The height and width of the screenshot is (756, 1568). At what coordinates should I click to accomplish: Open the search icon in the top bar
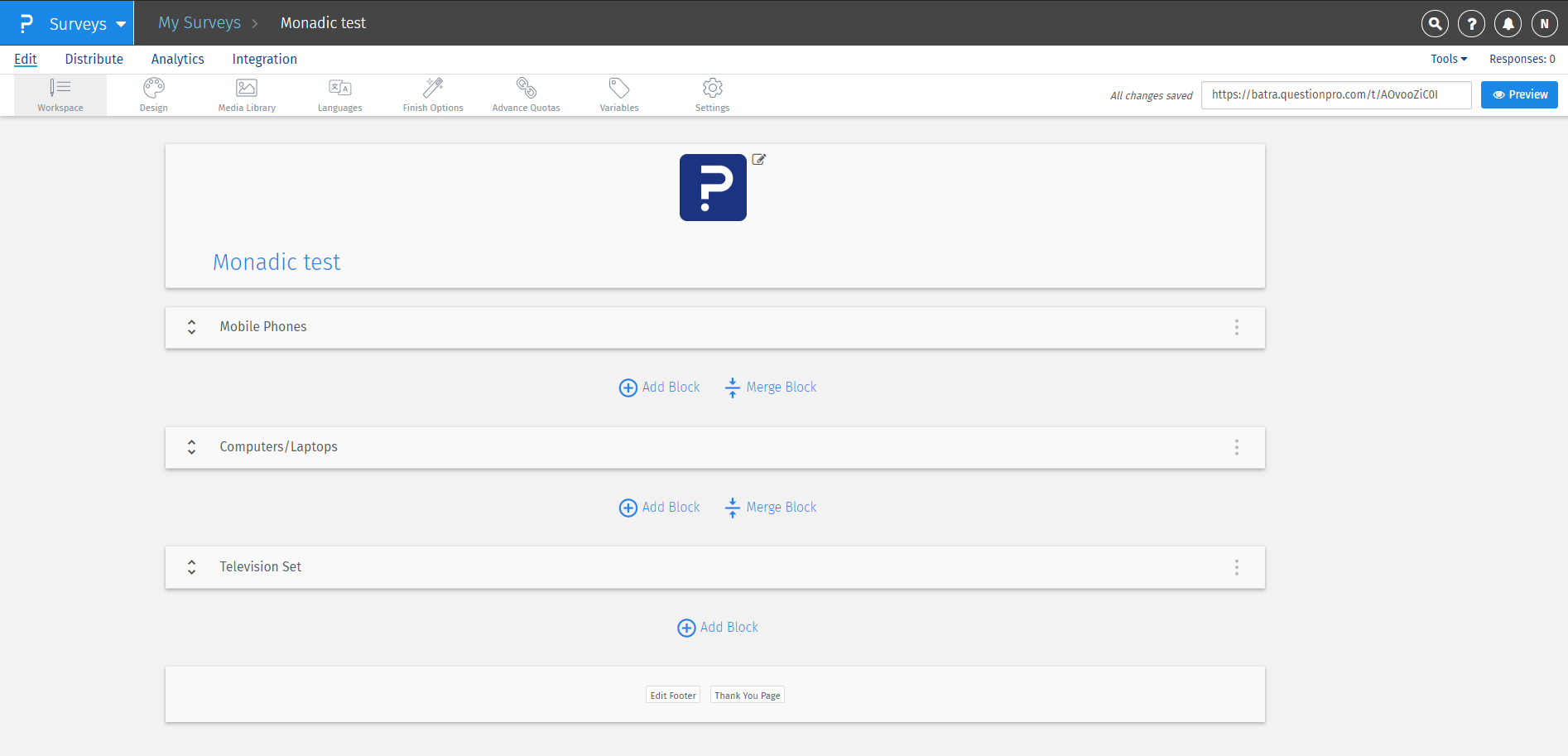tap(1435, 23)
